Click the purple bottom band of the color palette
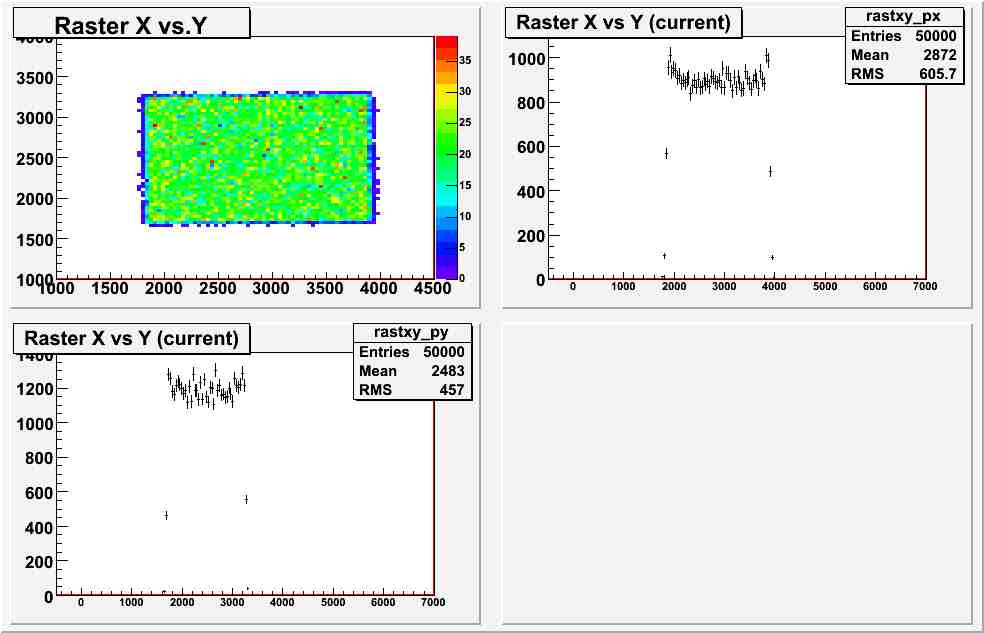The image size is (984, 633). [x=446, y=272]
